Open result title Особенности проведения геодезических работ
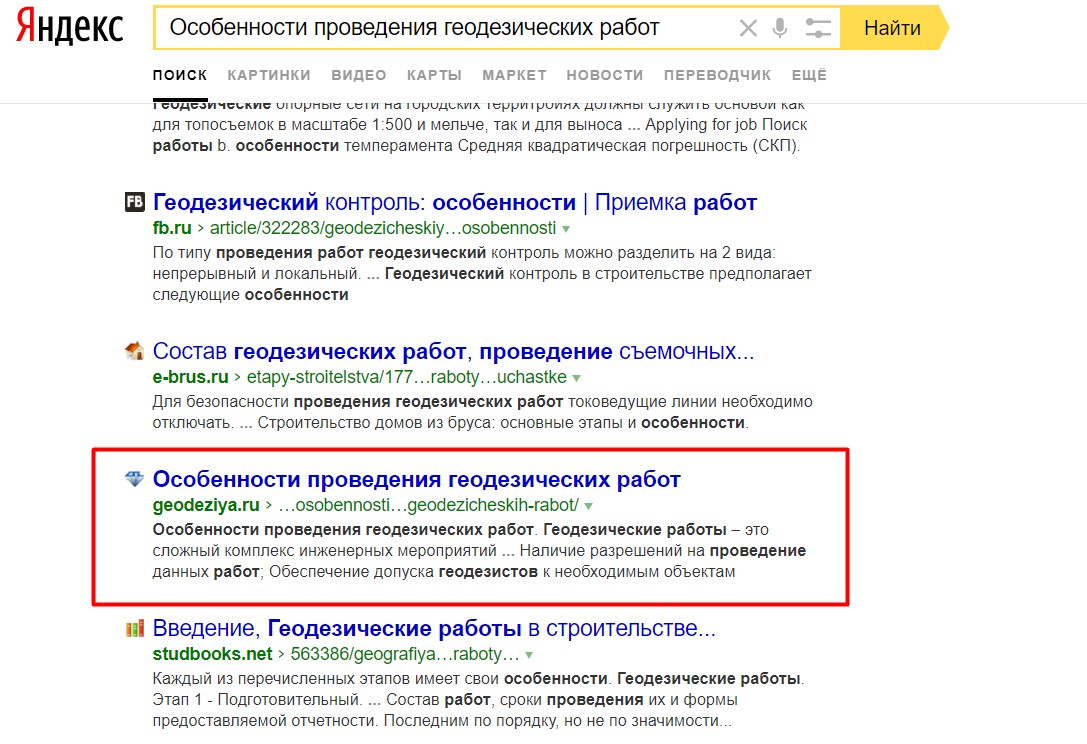Screen dimensions: 1087x744 click(417, 479)
